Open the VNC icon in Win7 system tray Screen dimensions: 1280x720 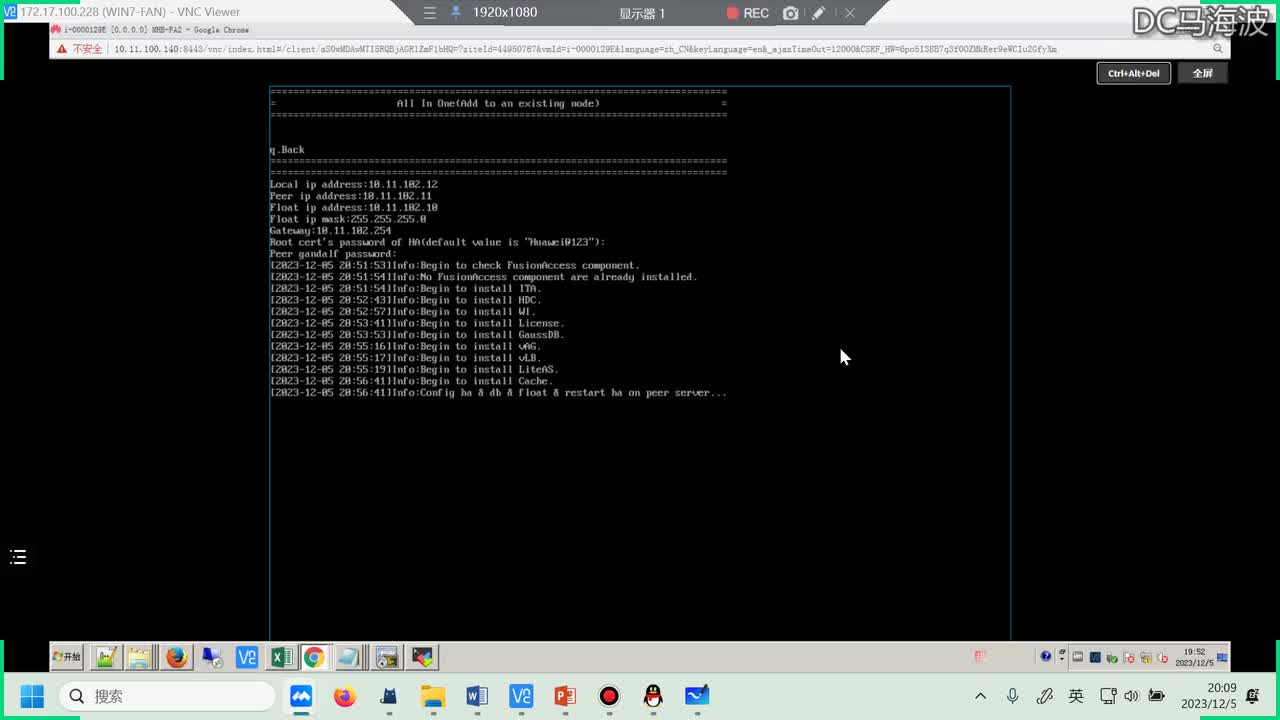[1096, 657]
